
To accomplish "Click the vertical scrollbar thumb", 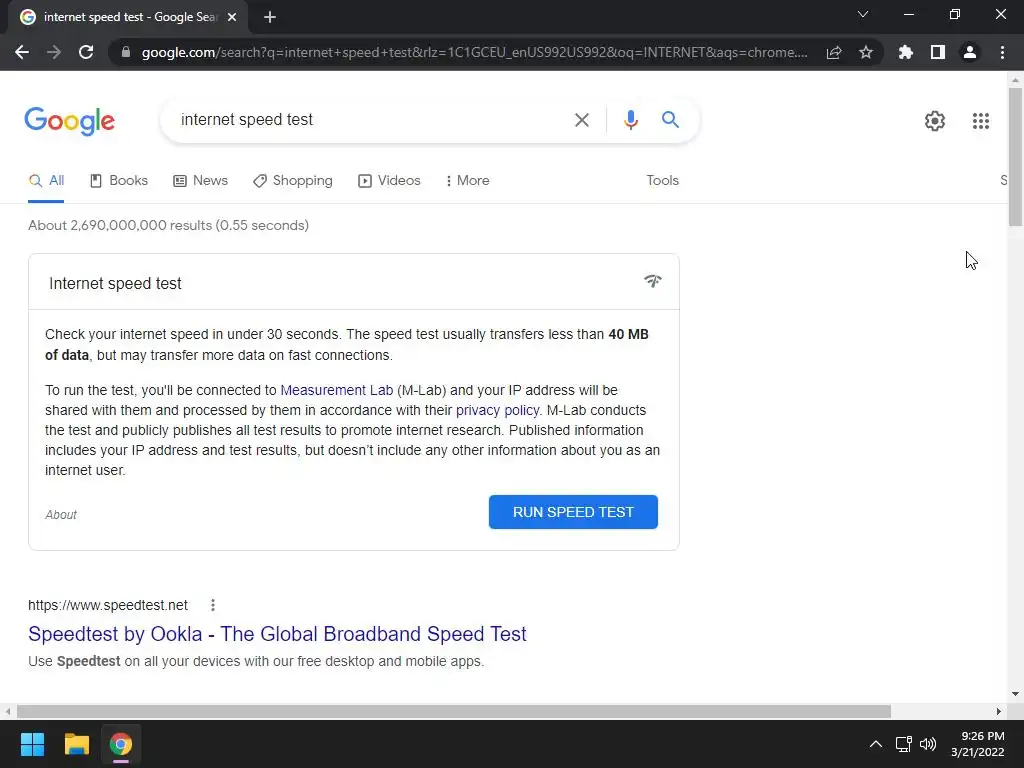I will 1015,157.
